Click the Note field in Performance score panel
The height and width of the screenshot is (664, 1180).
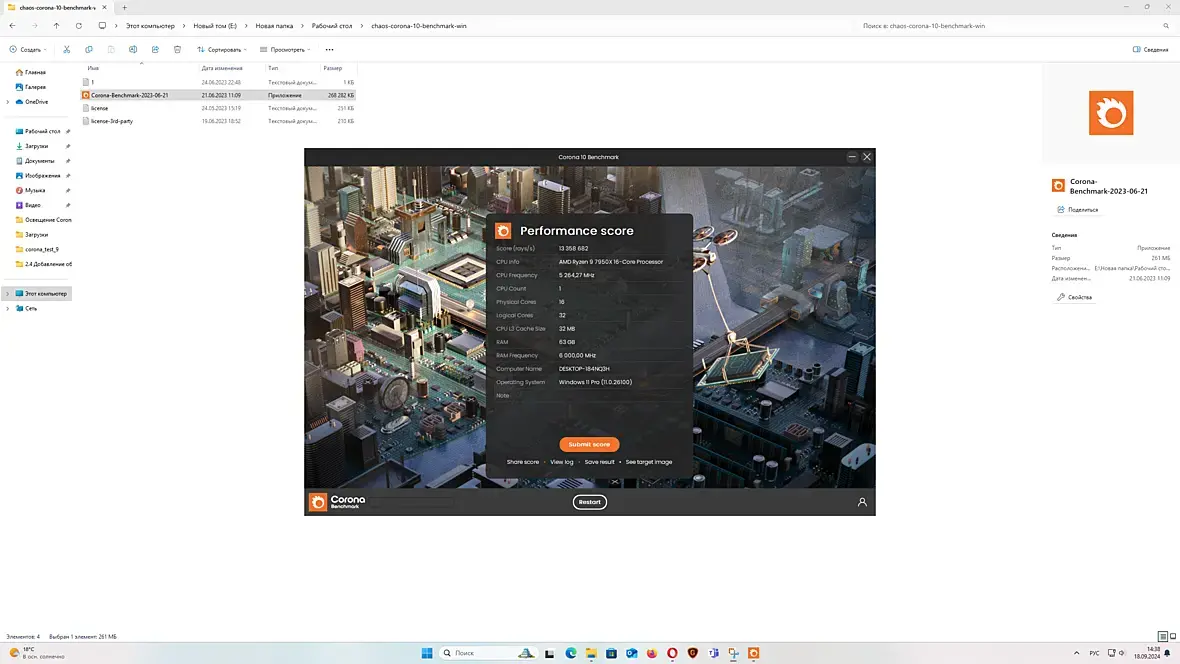pos(589,395)
